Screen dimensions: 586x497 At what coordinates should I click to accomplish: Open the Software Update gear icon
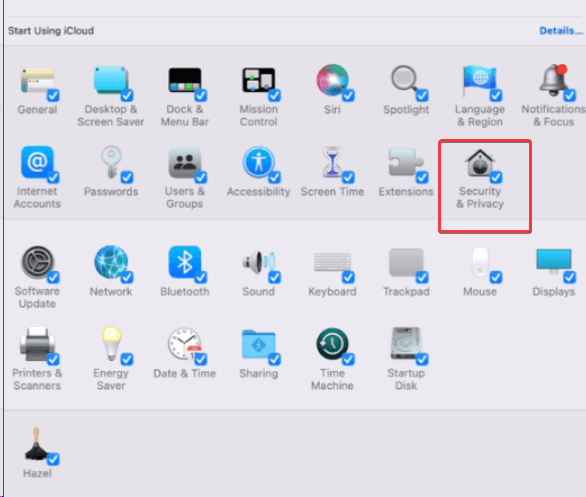click(37, 262)
